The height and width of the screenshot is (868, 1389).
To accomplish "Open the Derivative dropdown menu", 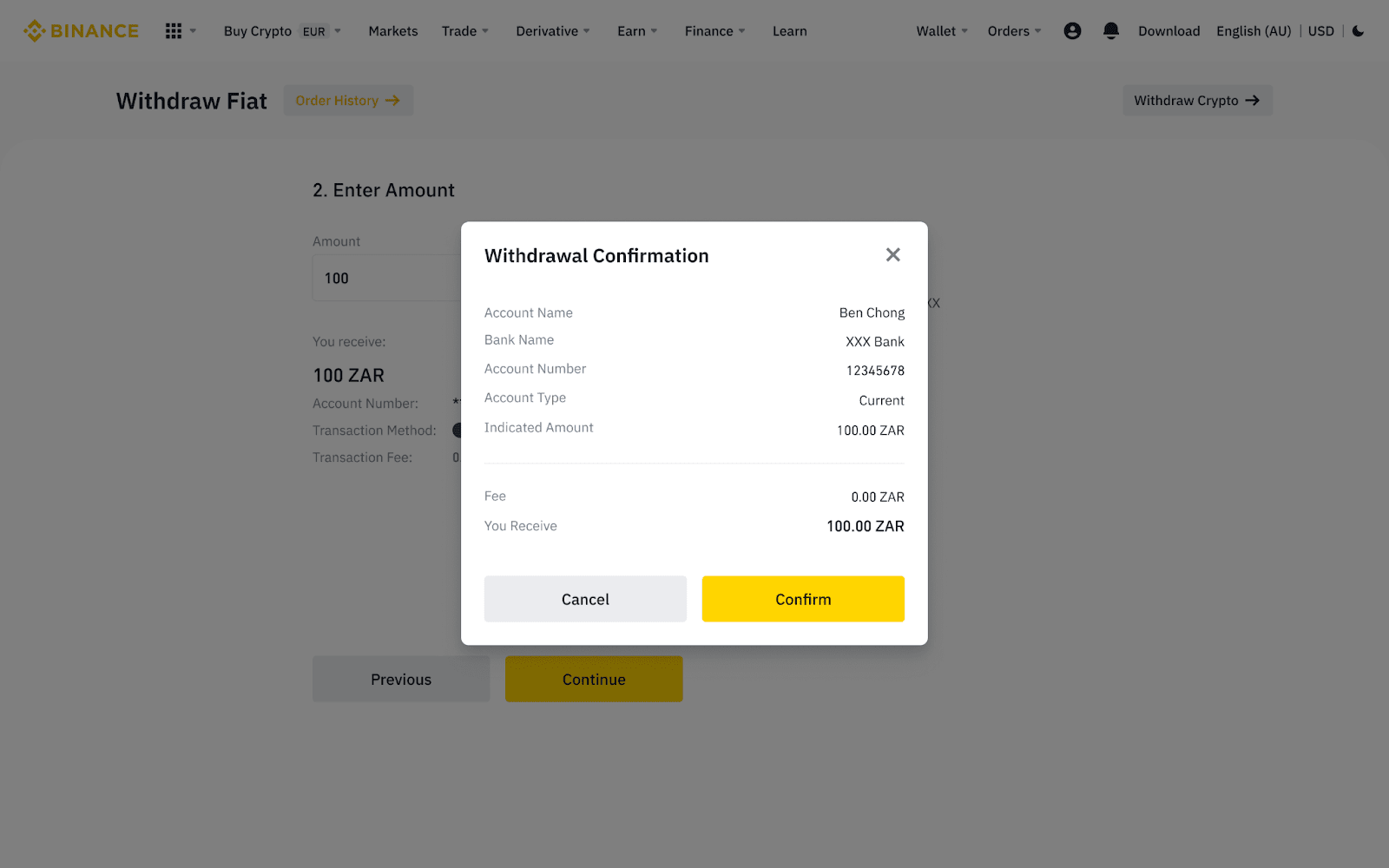I will tap(552, 31).
